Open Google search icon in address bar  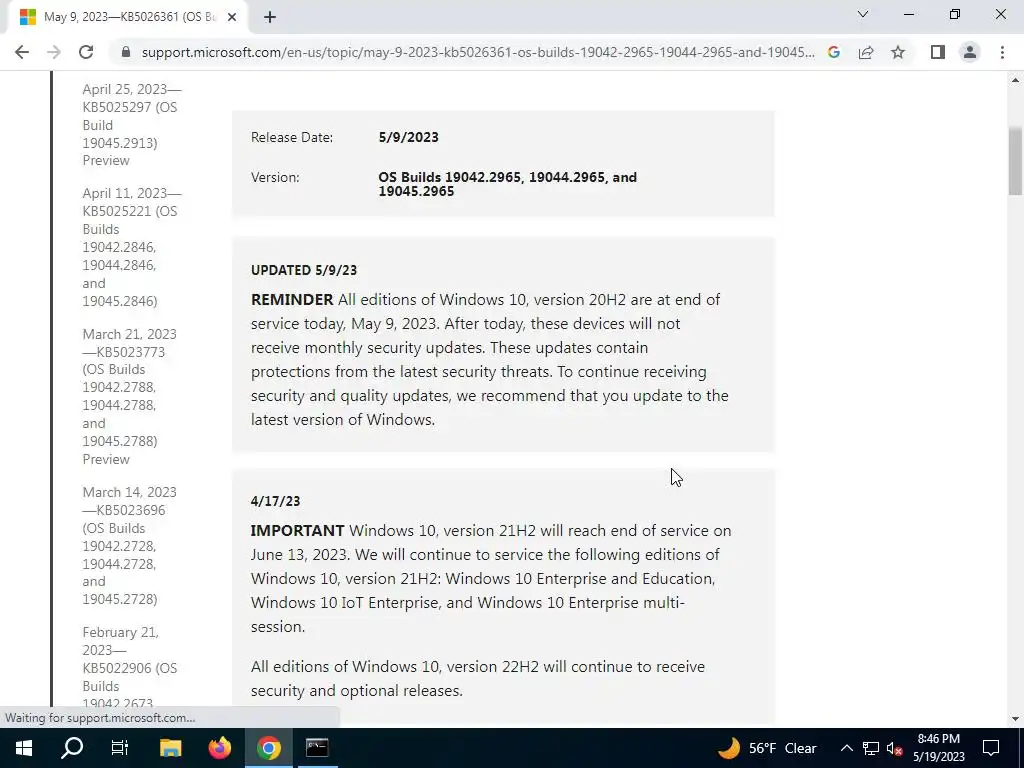tap(834, 52)
